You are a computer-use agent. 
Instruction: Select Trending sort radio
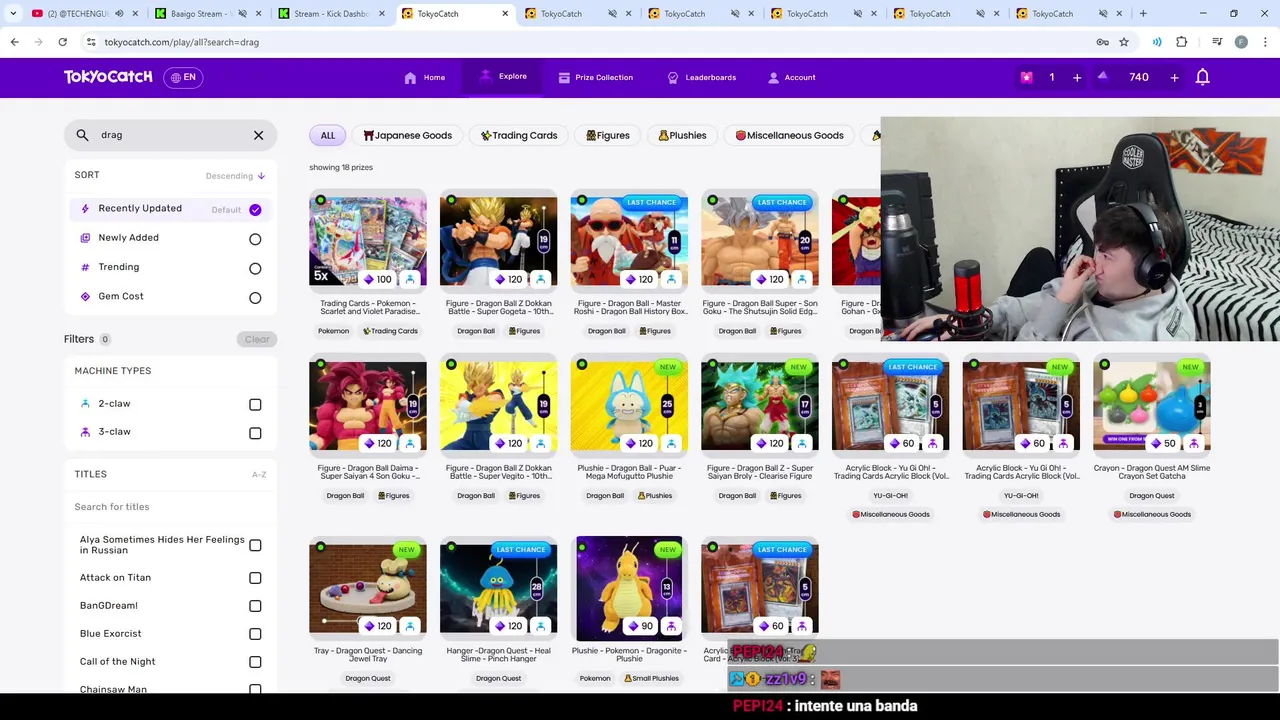tap(255, 268)
